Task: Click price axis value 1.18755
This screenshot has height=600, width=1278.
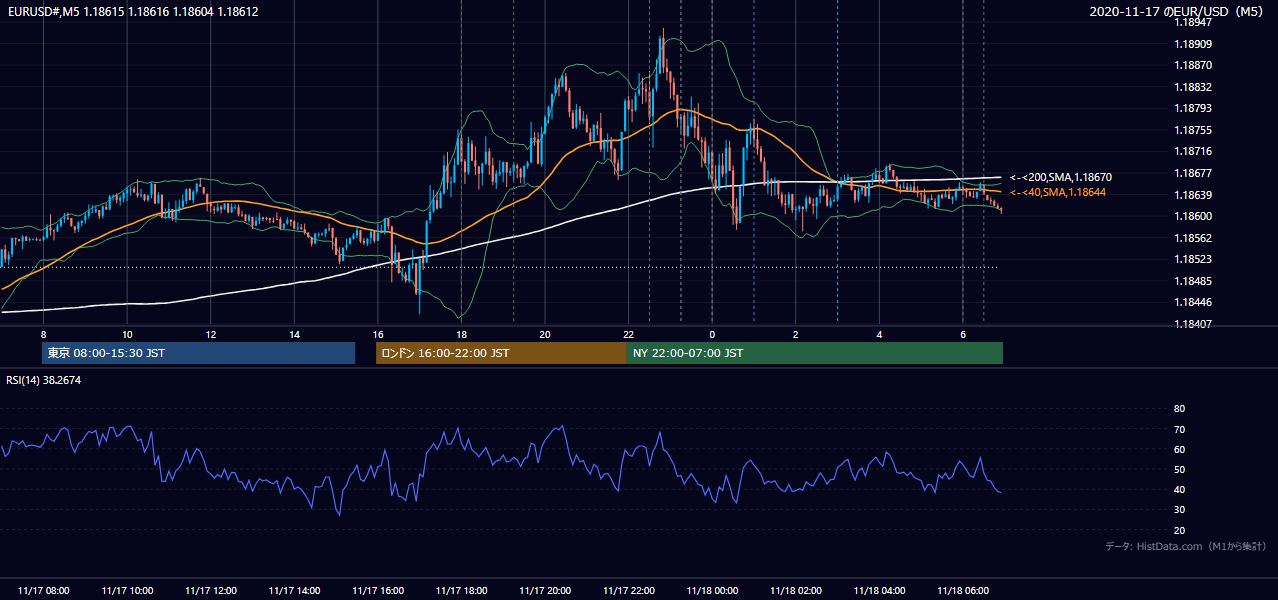Action: [x=1192, y=130]
